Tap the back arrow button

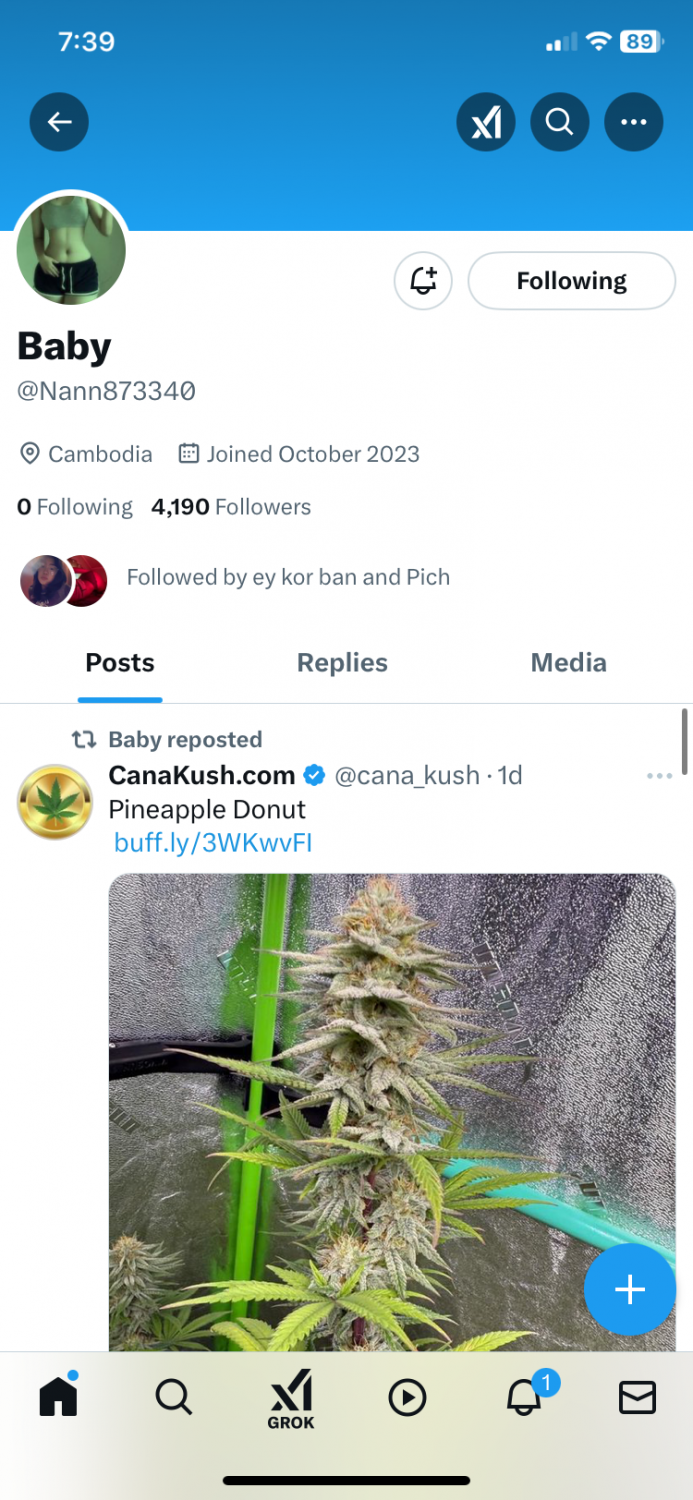coord(59,122)
